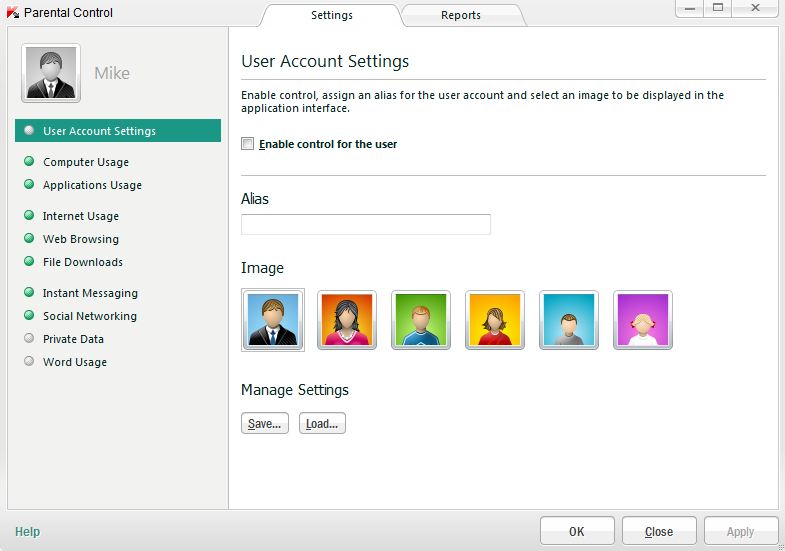Select the businessman in suit avatar image
This screenshot has height=551, width=785.
pyautogui.click(x=272, y=320)
